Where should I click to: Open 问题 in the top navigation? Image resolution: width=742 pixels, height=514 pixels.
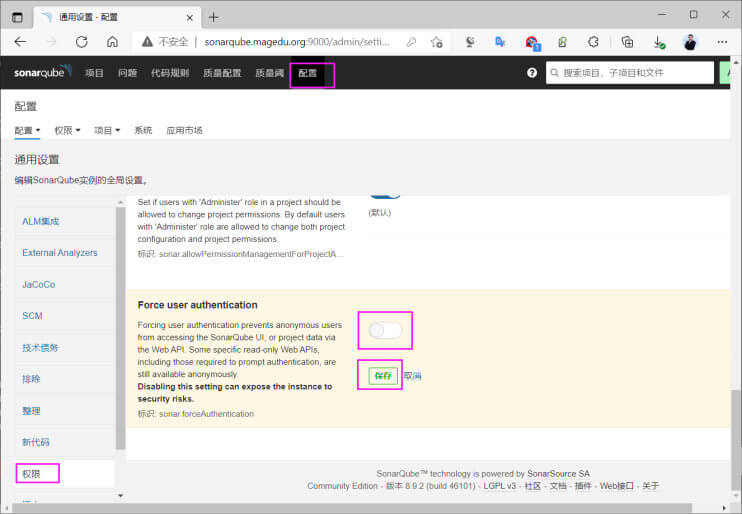[127, 73]
